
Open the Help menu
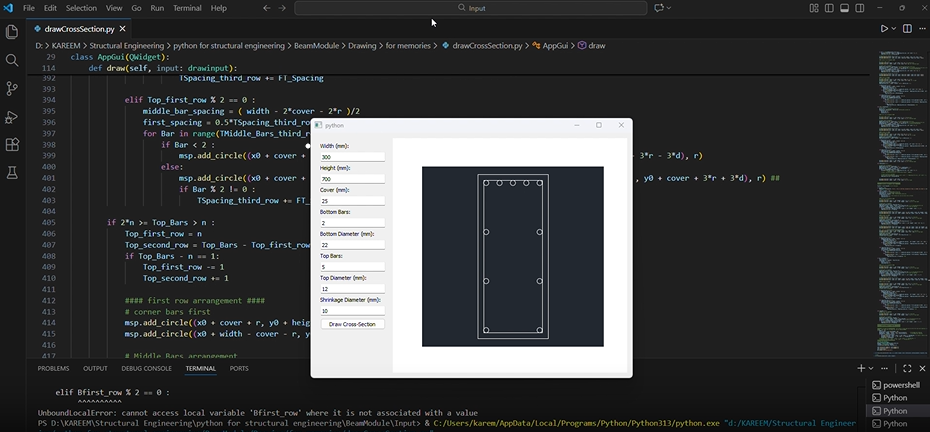pos(219,8)
